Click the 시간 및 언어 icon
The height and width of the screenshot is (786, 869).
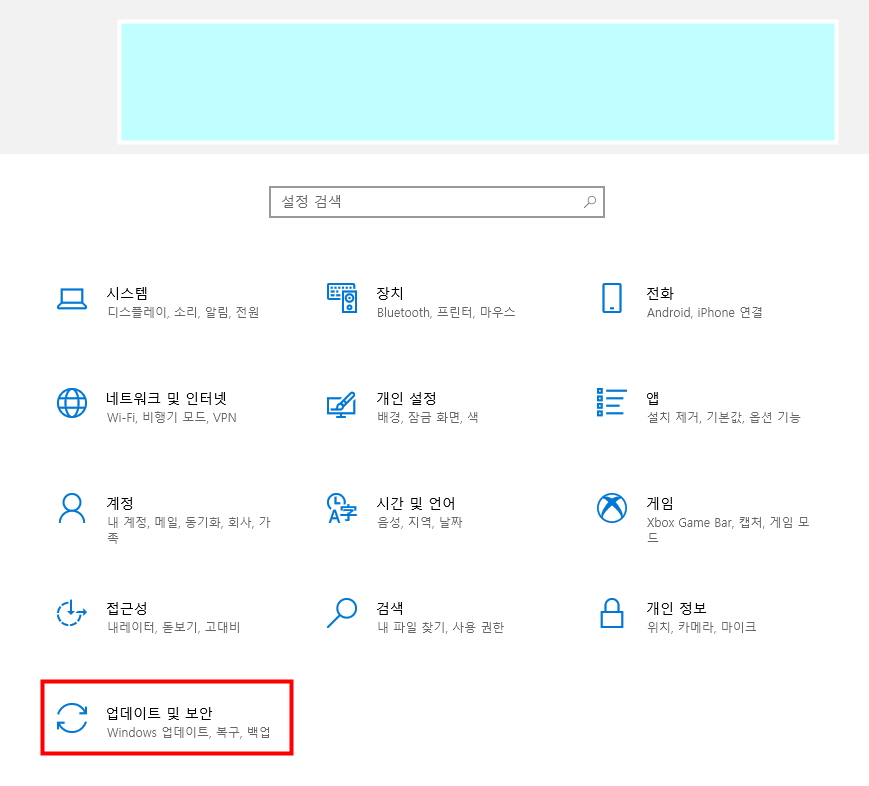[342, 508]
